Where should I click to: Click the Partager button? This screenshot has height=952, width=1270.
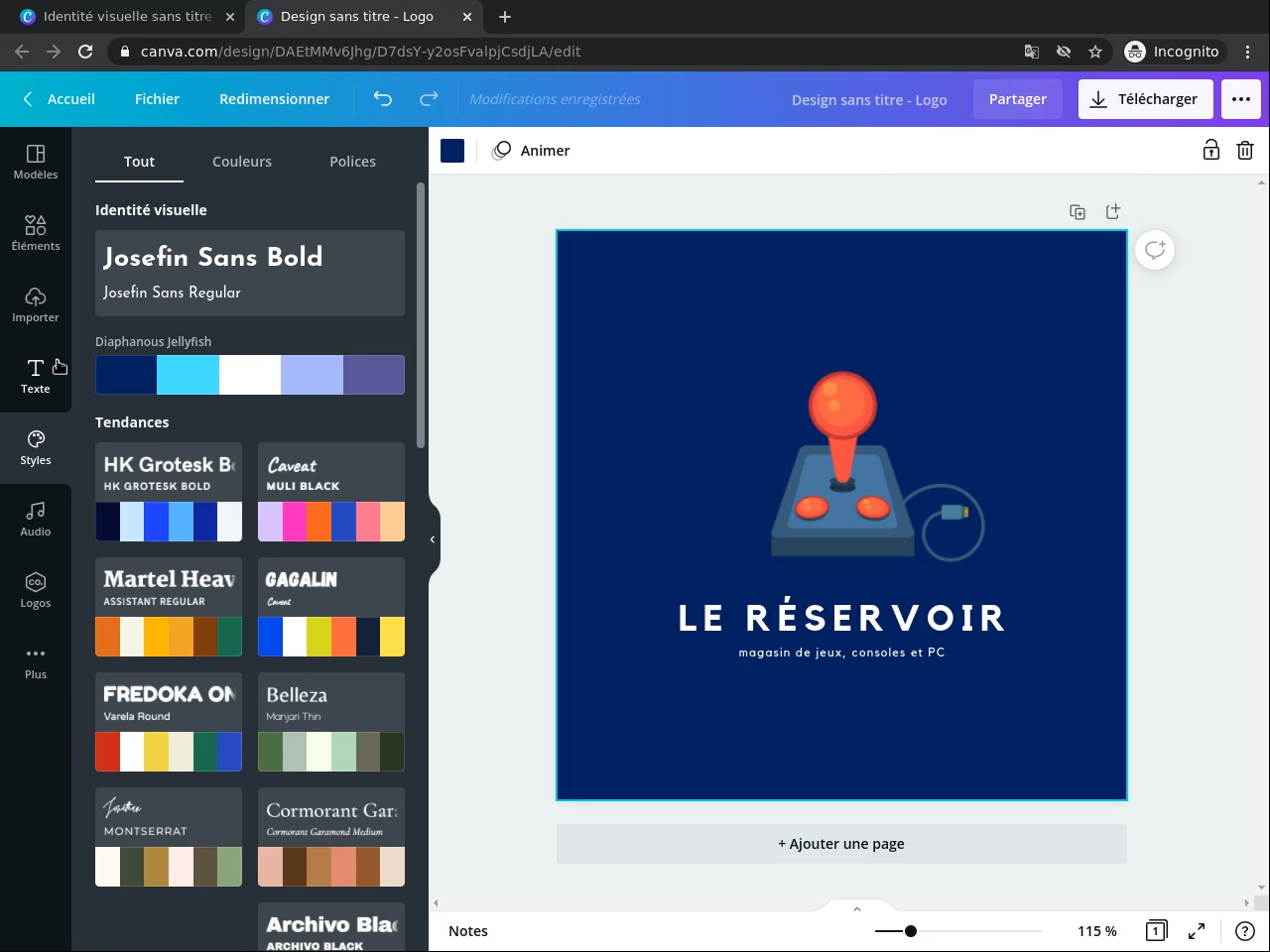coord(1017,99)
